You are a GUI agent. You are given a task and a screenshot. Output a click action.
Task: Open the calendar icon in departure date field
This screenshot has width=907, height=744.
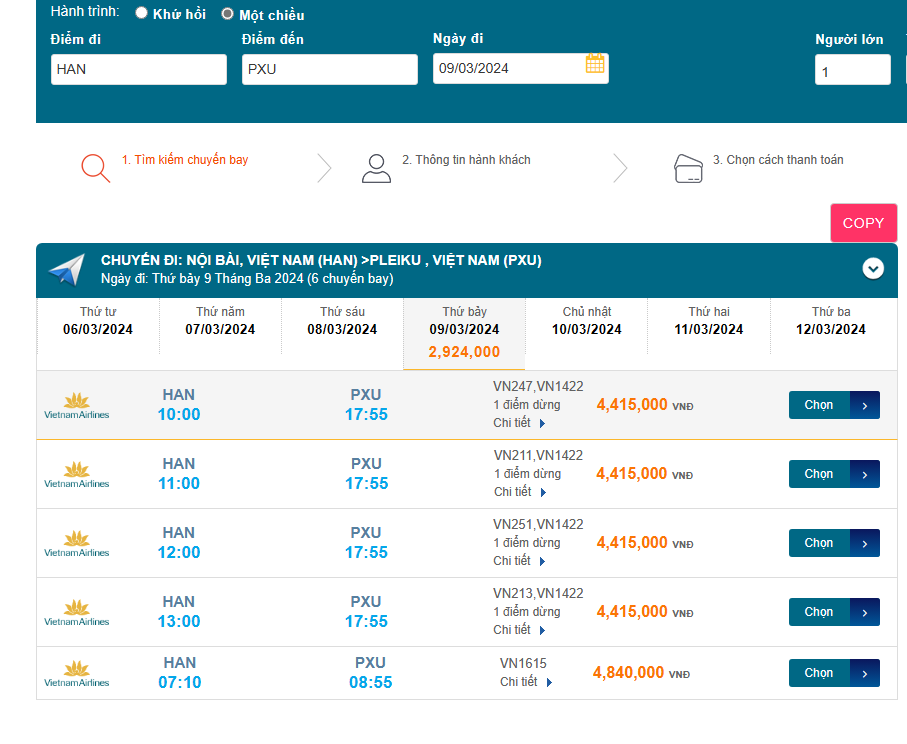pyautogui.click(x=595, y=65)
